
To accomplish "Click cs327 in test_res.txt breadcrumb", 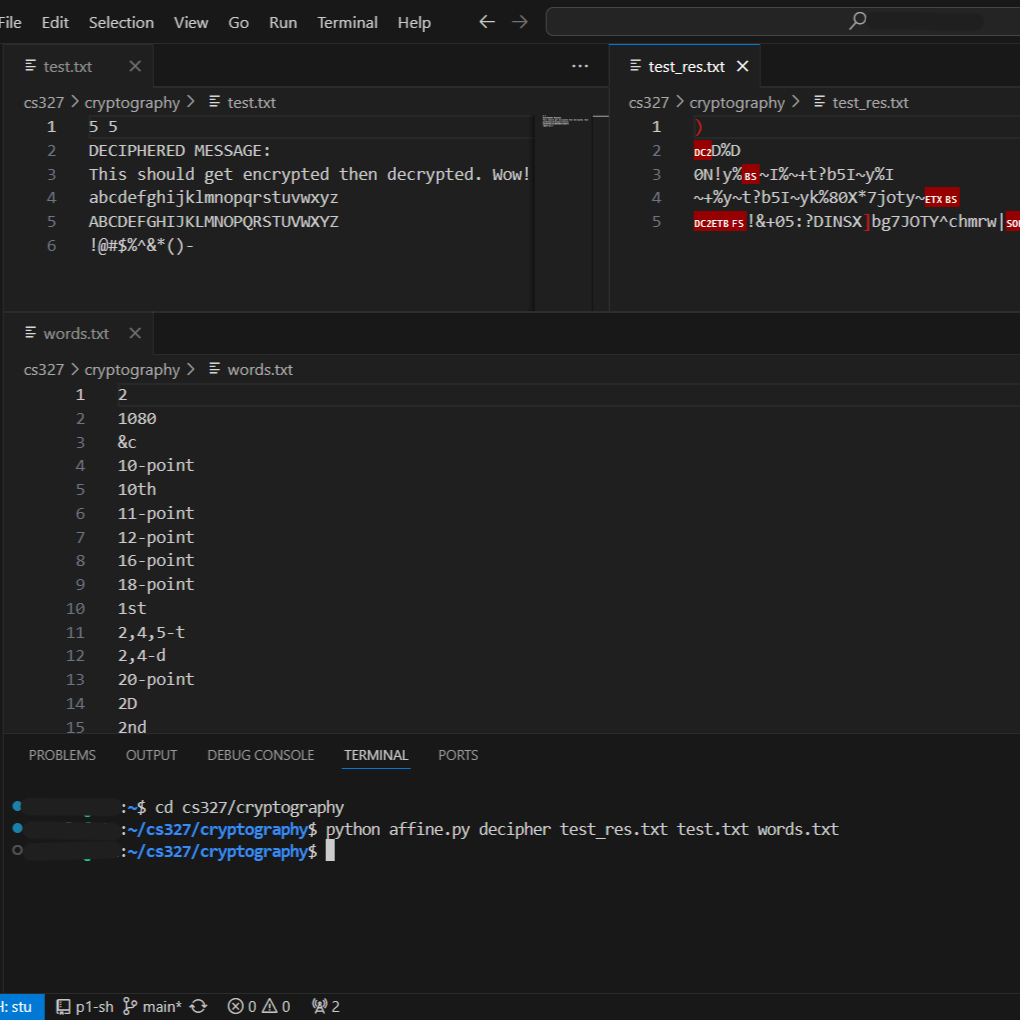I will pos(649,103).
